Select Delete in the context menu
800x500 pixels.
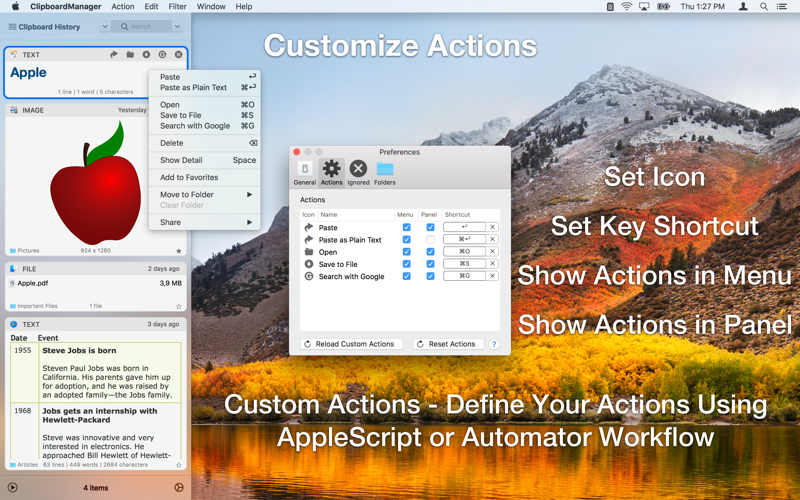pyautogui.click(x=205, y=143)
